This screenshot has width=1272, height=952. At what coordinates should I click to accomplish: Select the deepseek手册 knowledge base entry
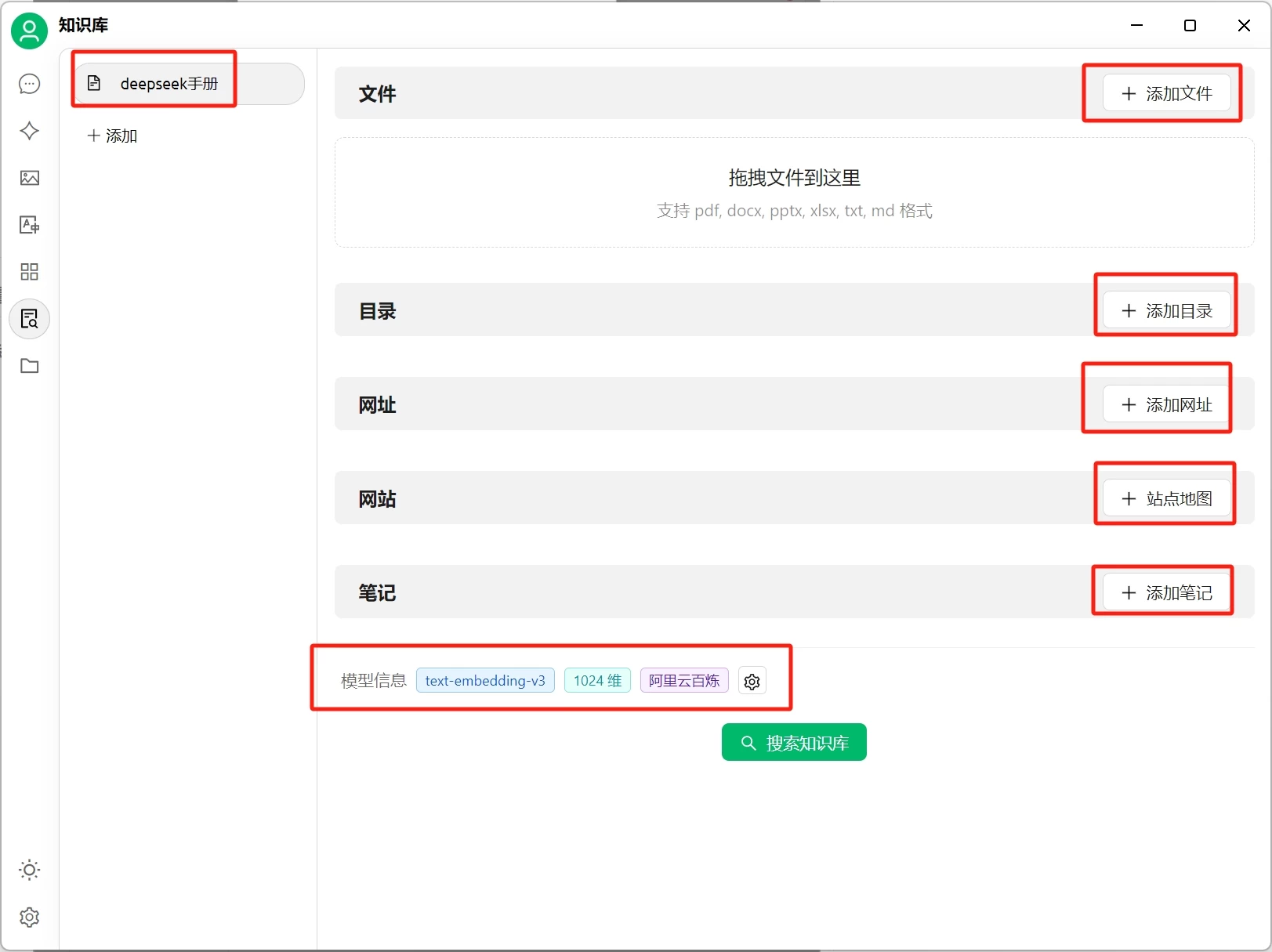[x=169, y=84]
